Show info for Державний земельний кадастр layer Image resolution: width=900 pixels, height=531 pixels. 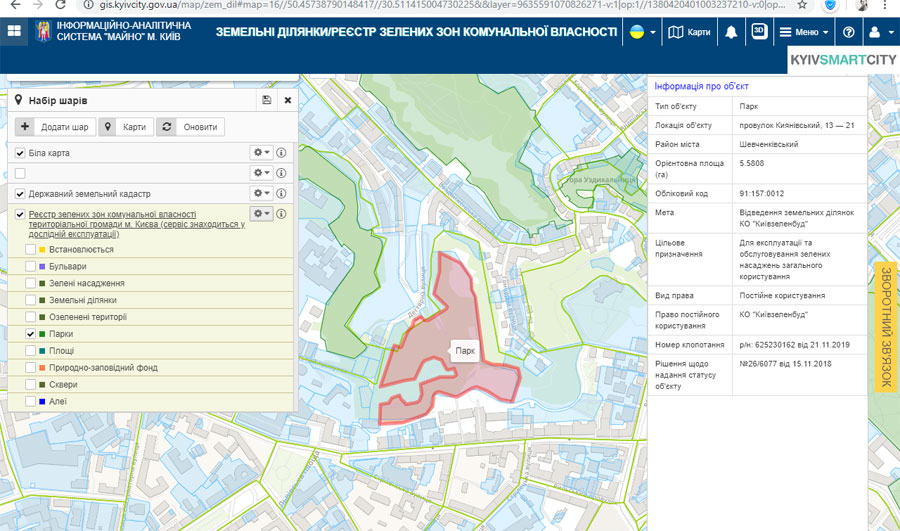pos(282,192)
